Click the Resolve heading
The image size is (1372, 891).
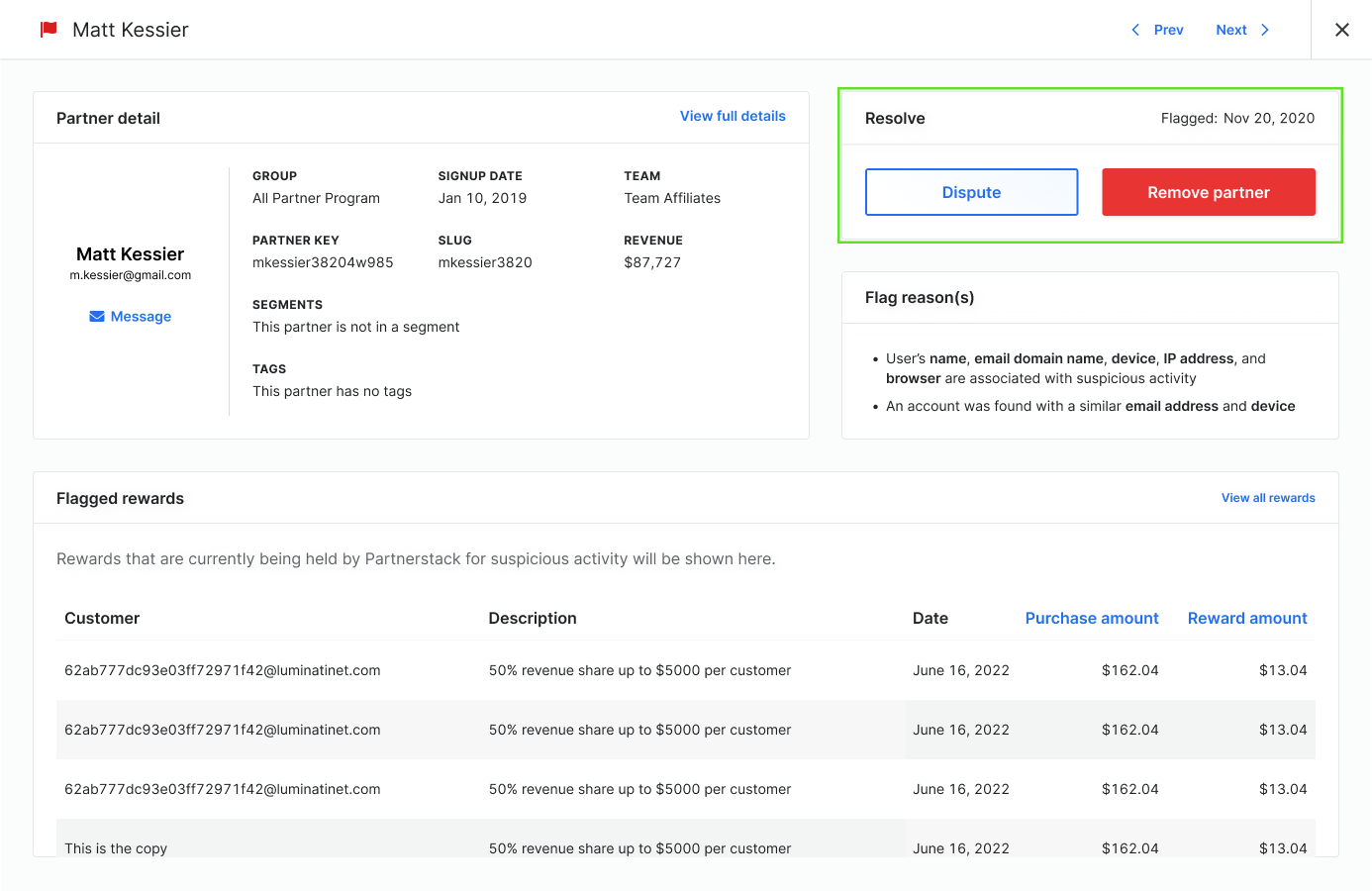click(895, 118)
